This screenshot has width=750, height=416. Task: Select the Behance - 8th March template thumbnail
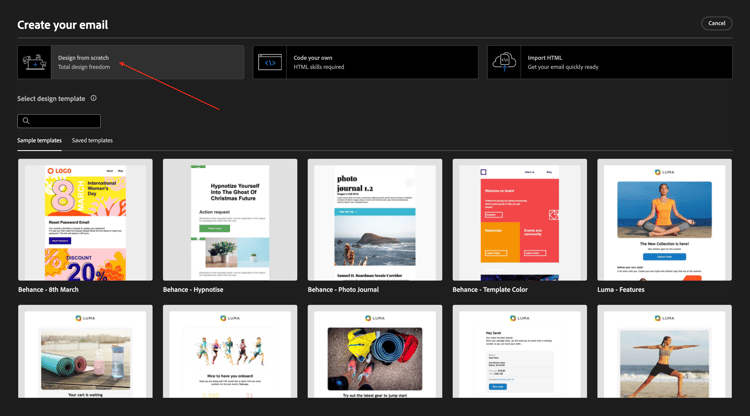click(85, 220)
